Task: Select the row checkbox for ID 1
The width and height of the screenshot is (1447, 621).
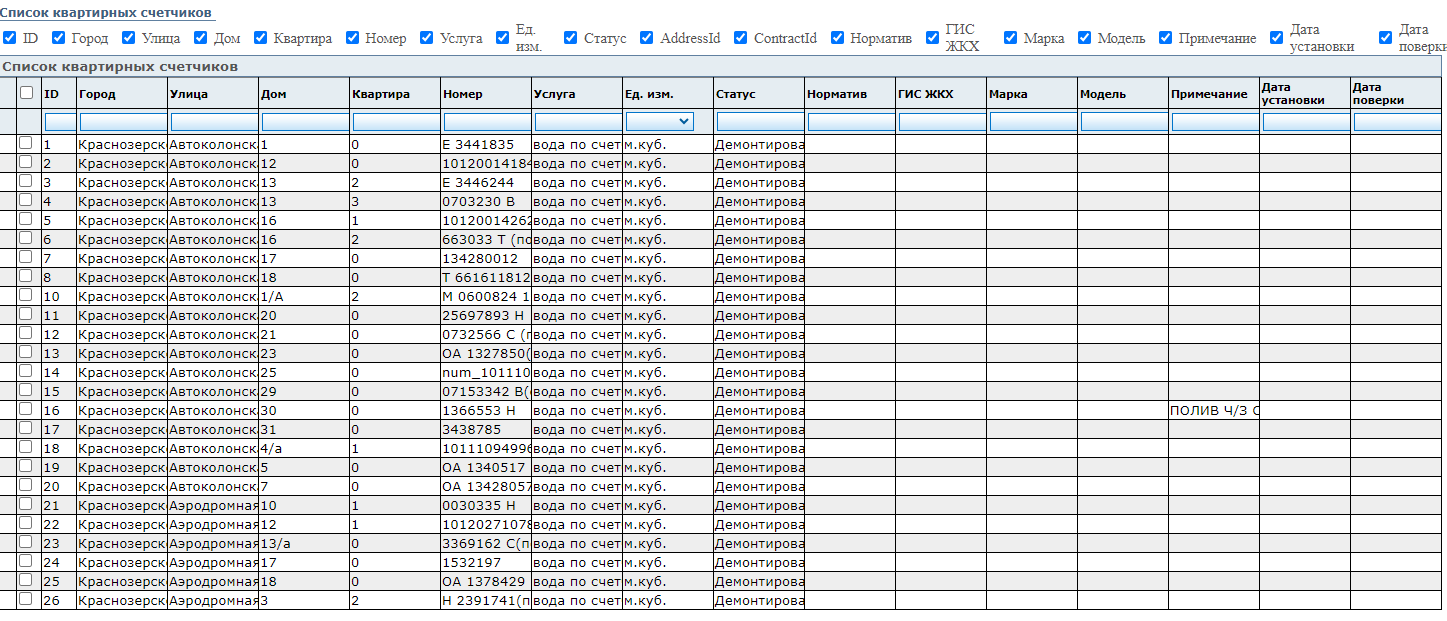Action: pos(26,143)
